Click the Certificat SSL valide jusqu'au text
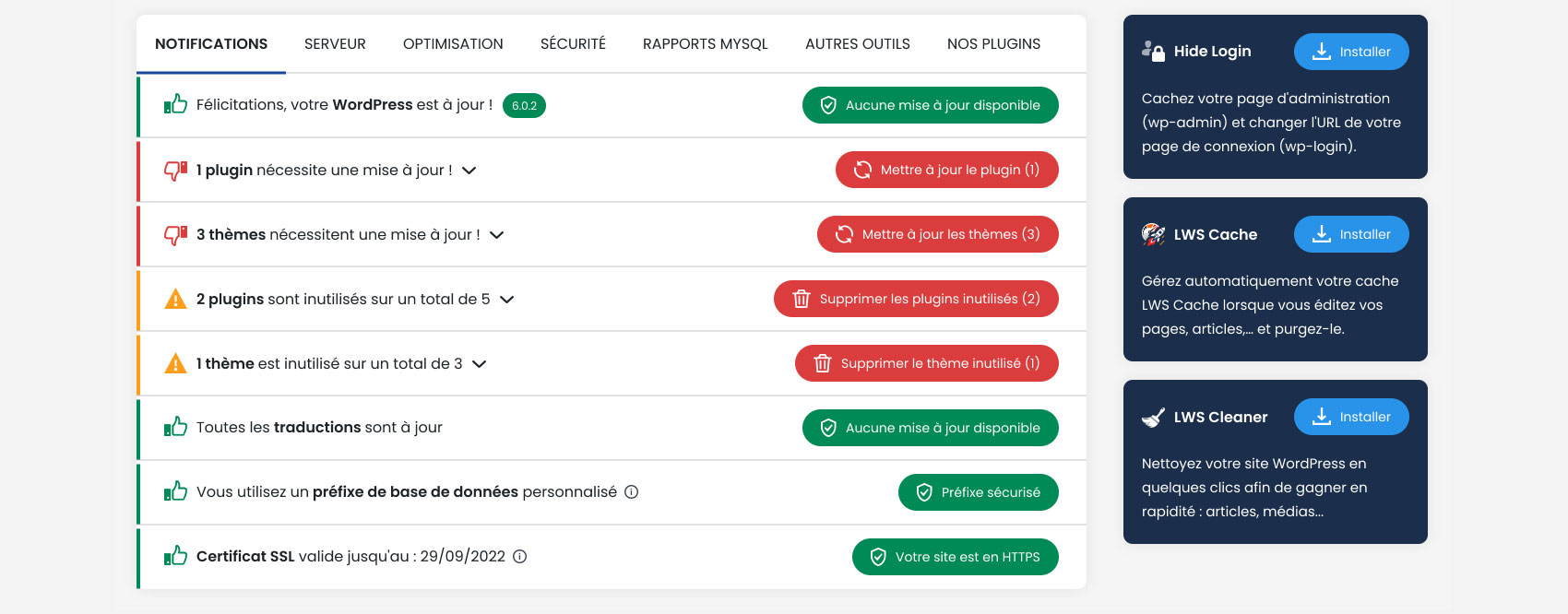Screen dimensions: 1568x614 (350, 557)
